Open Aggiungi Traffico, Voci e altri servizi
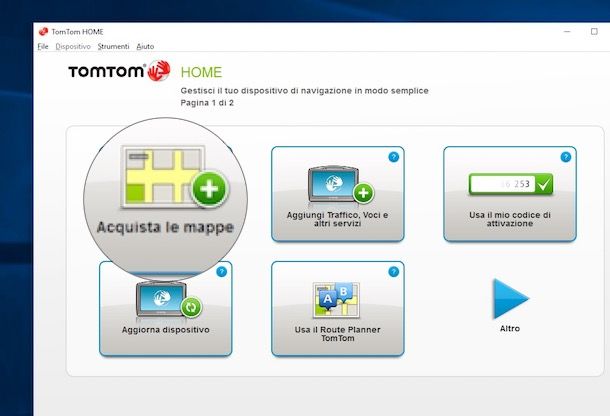Screen dimensions: 610x416 [338, 194]
